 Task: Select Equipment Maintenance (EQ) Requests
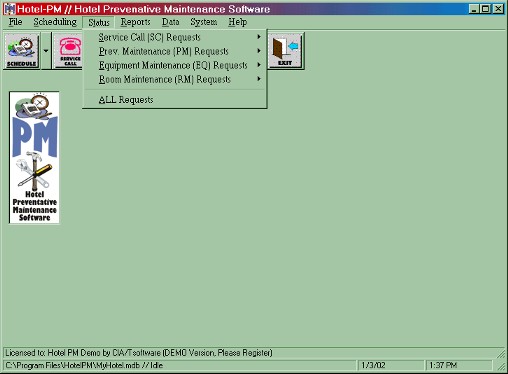[175, 65]
